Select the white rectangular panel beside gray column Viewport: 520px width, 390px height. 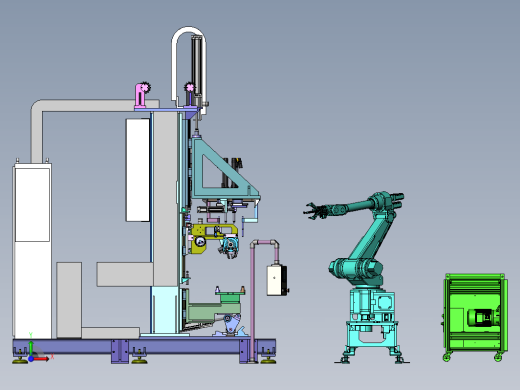pos(138,170)
